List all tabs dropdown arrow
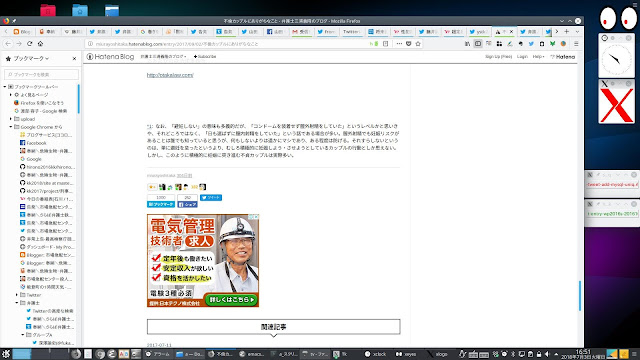The width and height of the screenshot is (640, 360). tap(577, 31)
